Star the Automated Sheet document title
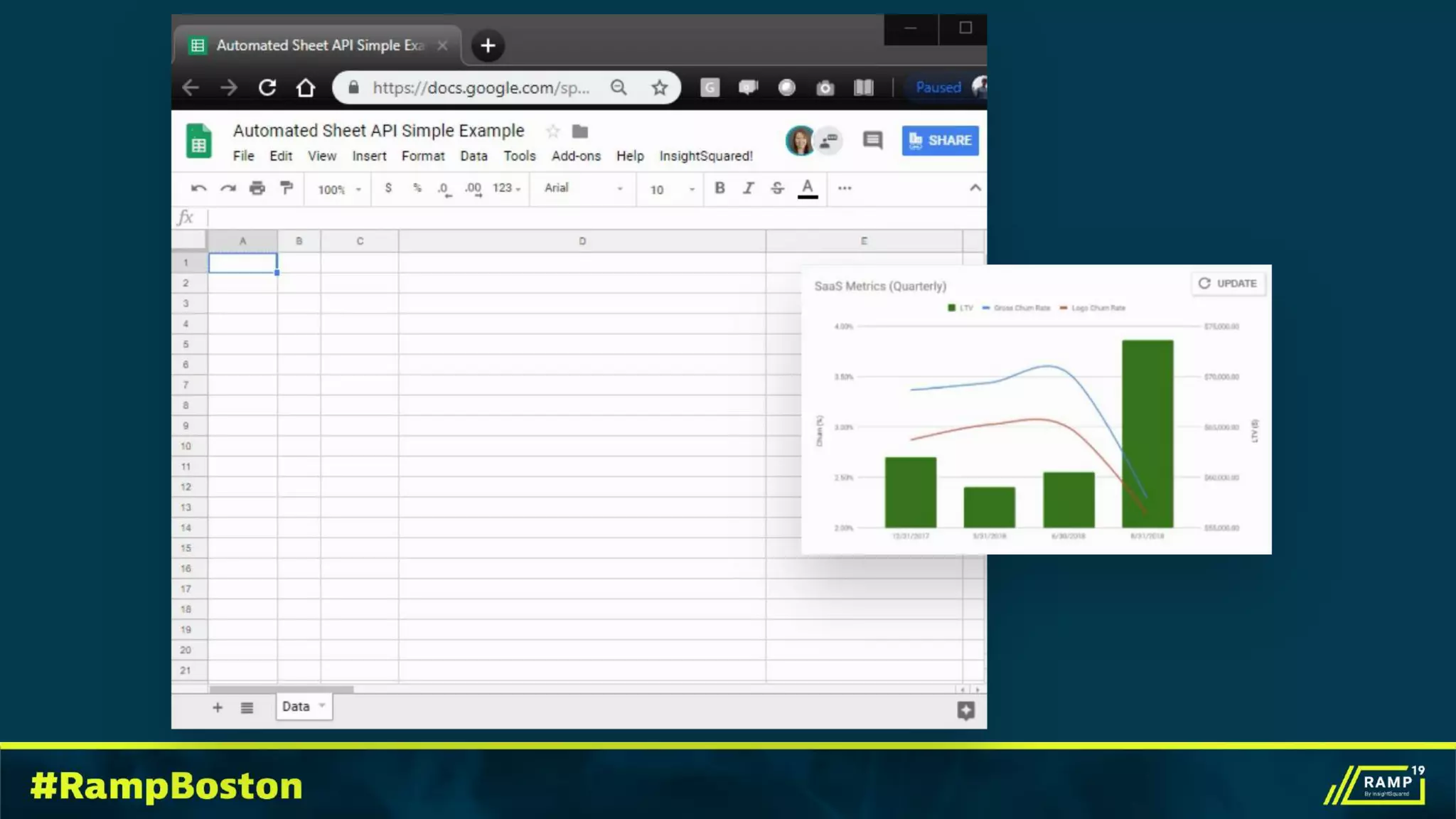 pos(552,132)
